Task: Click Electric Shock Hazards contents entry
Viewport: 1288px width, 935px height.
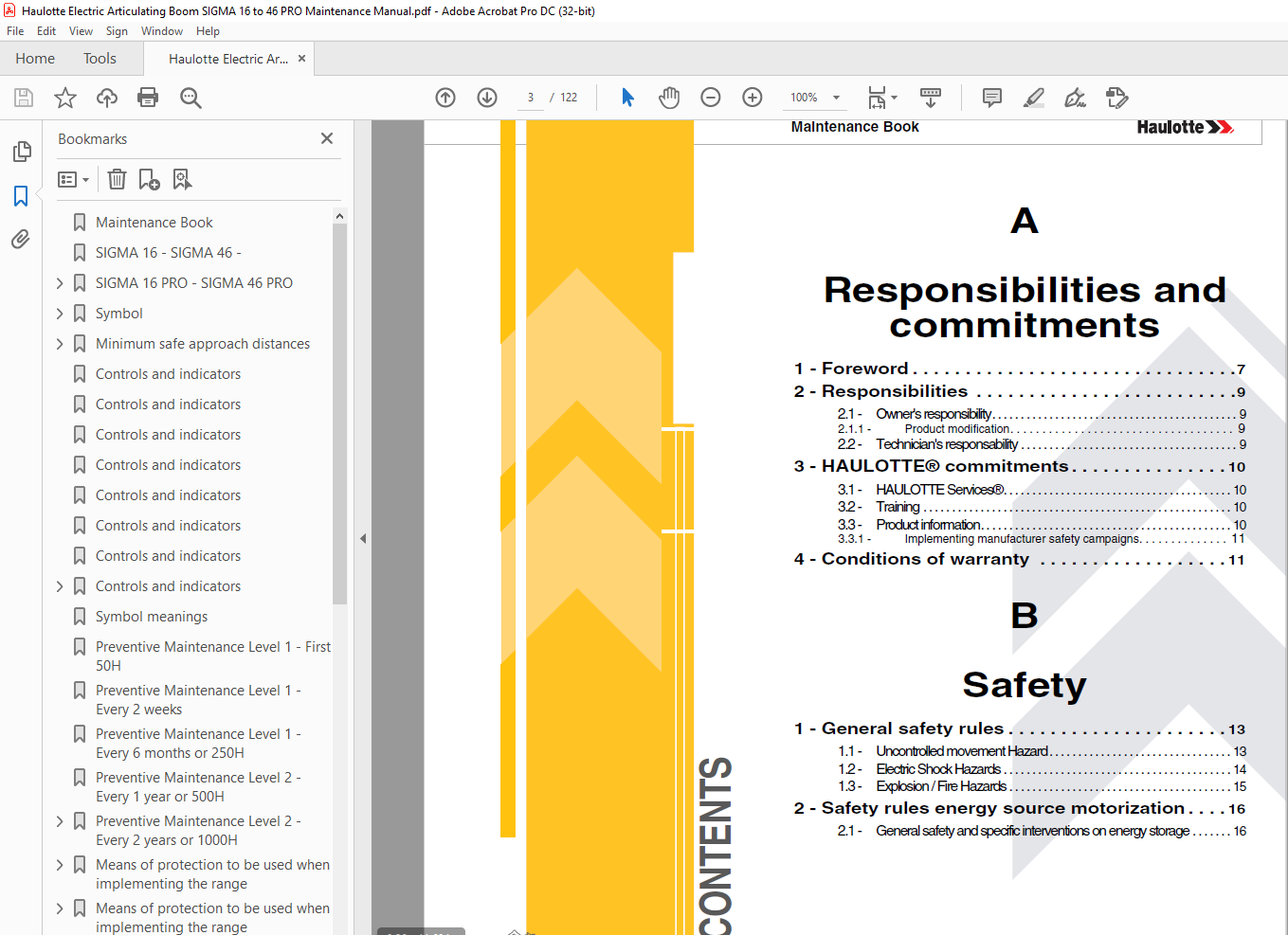Action: click(x=1042, y=769)
